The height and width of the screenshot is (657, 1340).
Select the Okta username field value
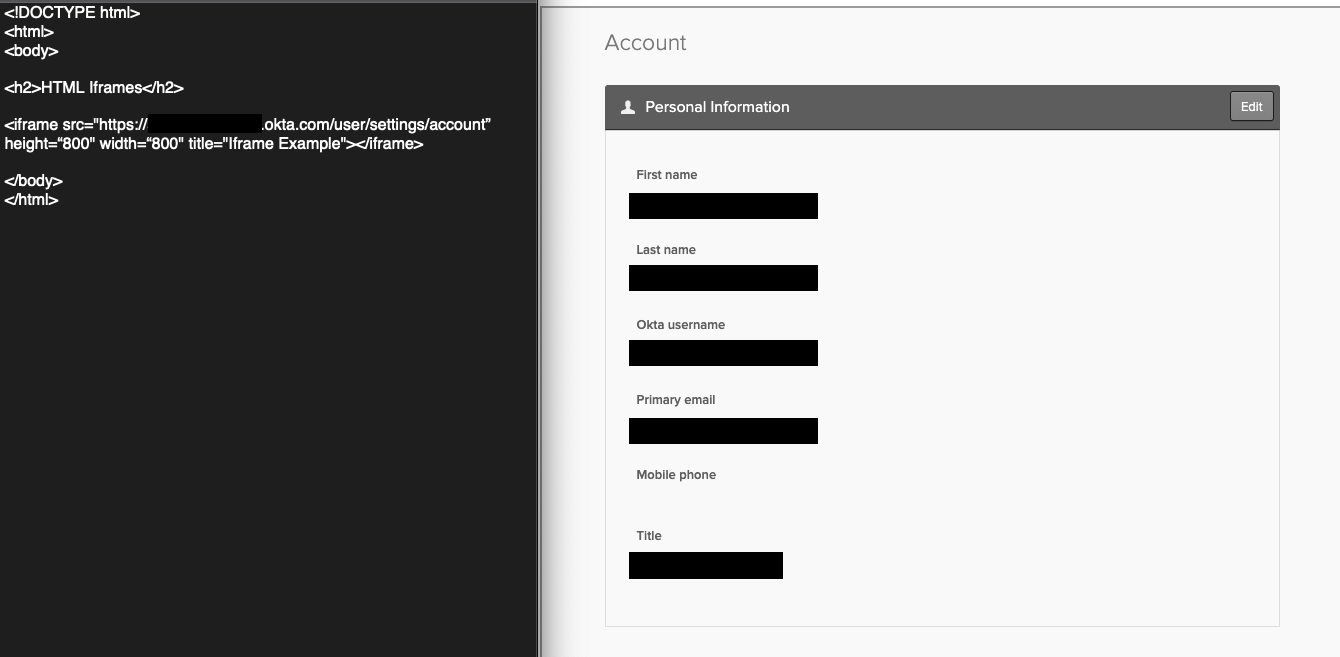723,353
